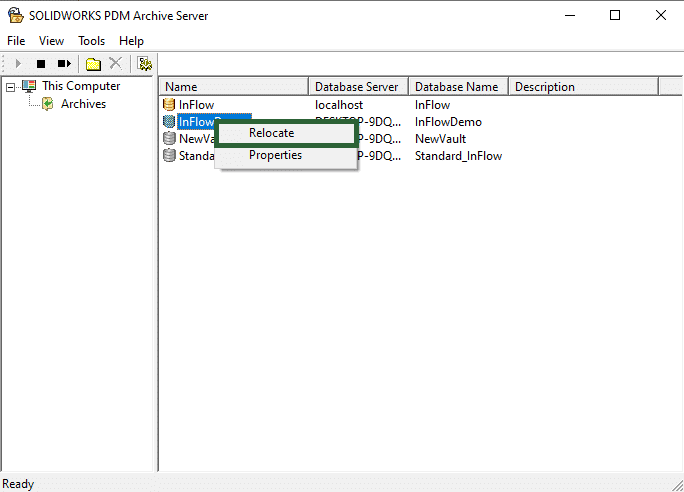Sort by the Database Name column header

(x=458, y=87)
